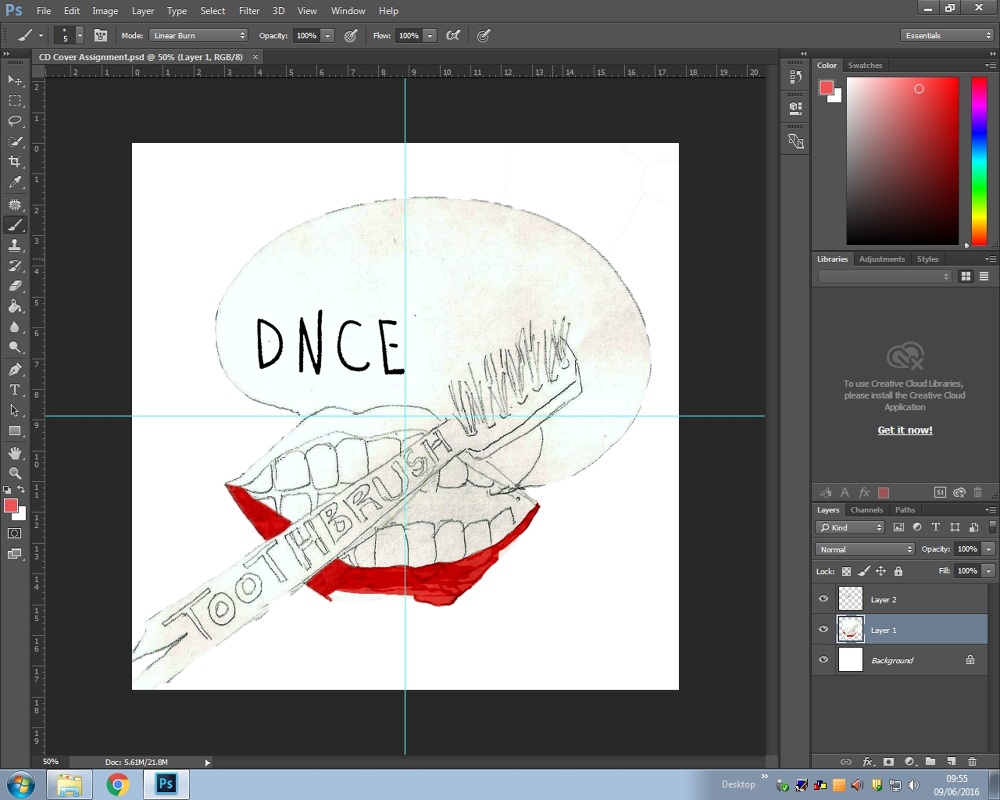Image resolution: width=1000 pixels, height=800 pixels.
Task: Click the Get it now! link
Action: (904, 430)
